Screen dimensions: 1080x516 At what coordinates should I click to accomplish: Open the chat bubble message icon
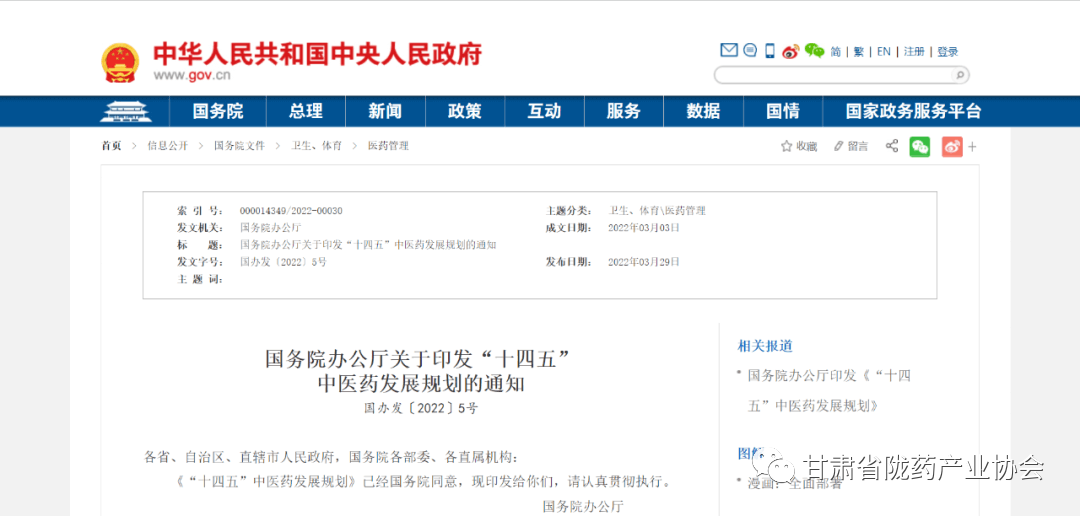(750, 51)
